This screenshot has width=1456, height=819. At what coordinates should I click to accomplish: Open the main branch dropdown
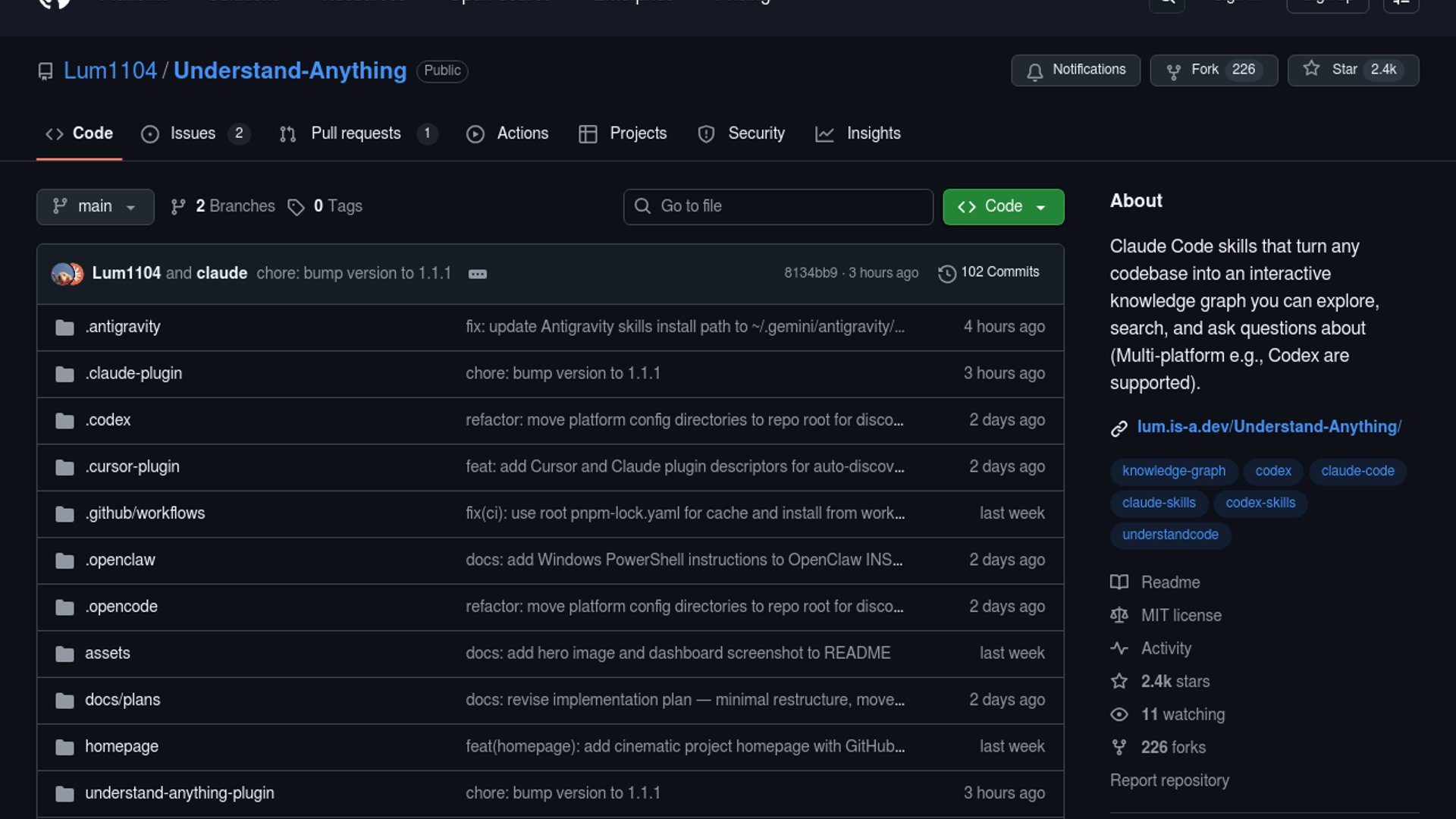pyautogui.click(x=95, y=206)
